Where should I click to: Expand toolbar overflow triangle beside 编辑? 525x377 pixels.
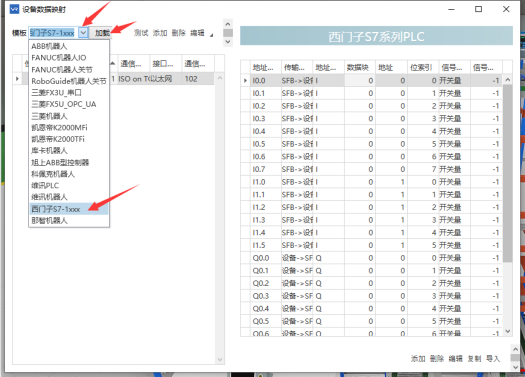point(211,35)
